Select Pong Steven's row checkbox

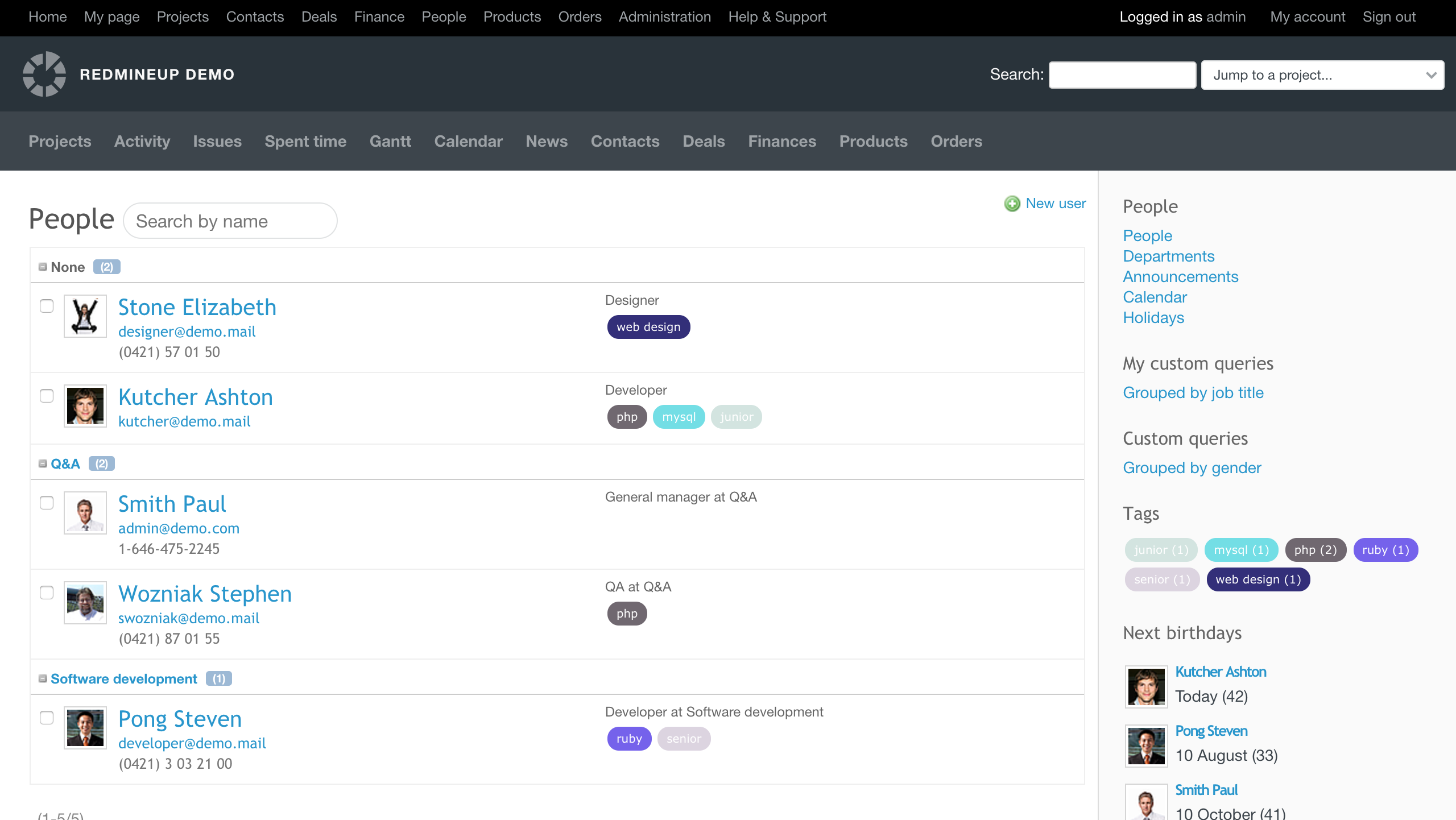click(x=46, y=718)
